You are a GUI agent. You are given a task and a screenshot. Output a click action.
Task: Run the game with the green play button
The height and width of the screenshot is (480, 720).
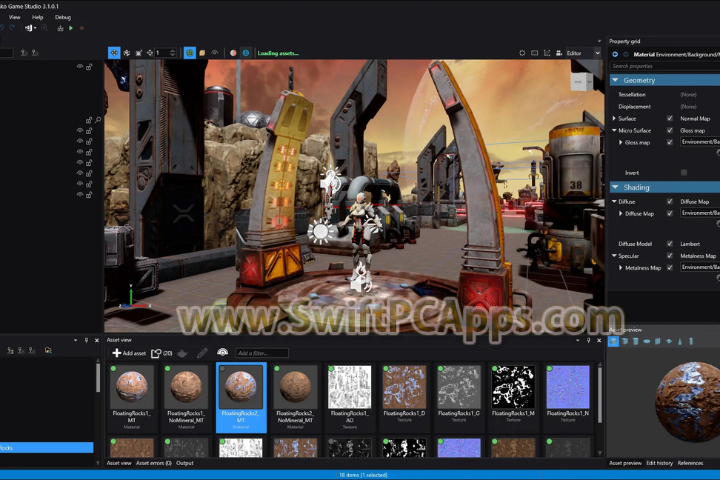pos(71,28)
